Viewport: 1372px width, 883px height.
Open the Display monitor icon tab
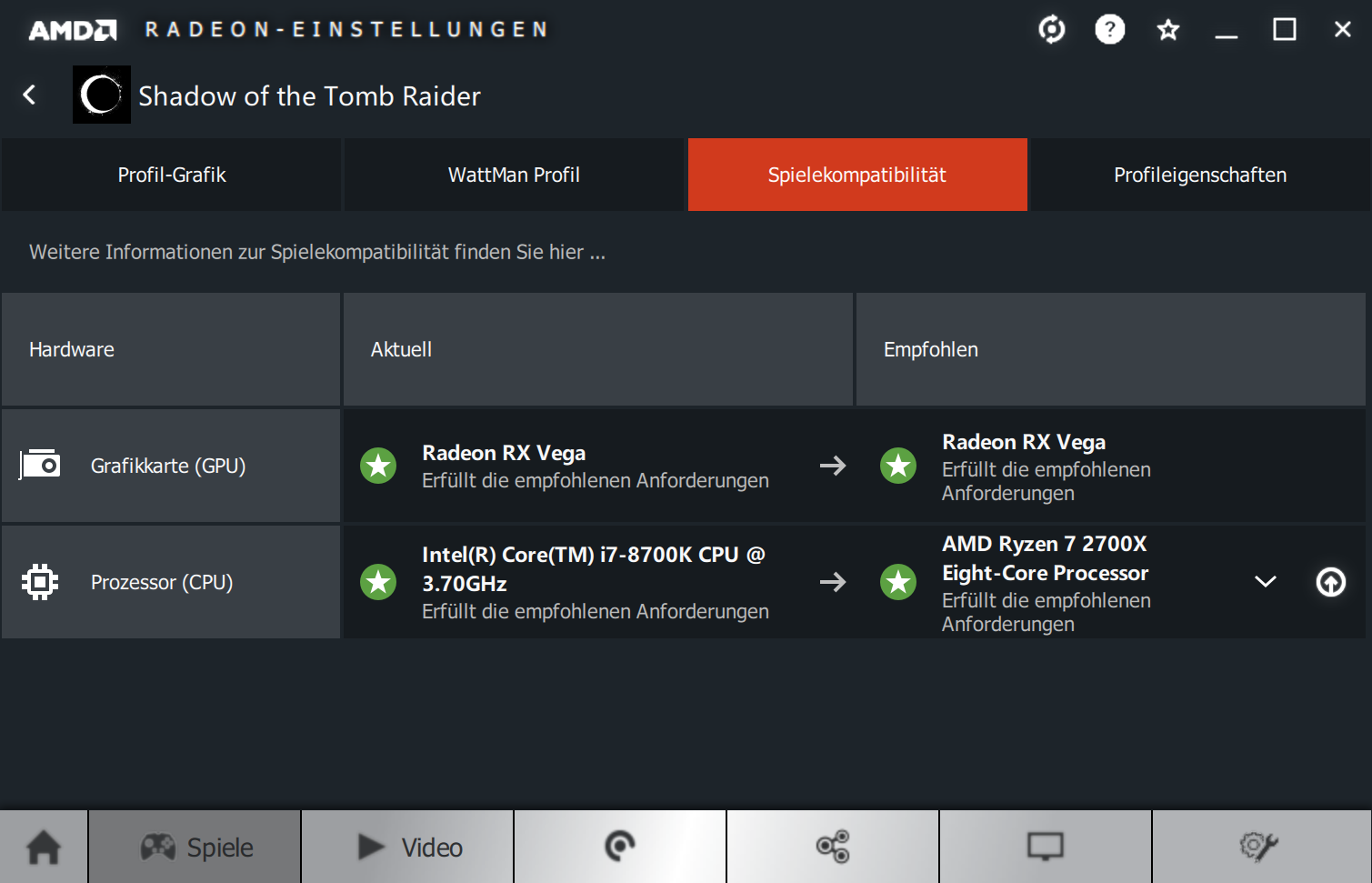tap(1046, 847)
